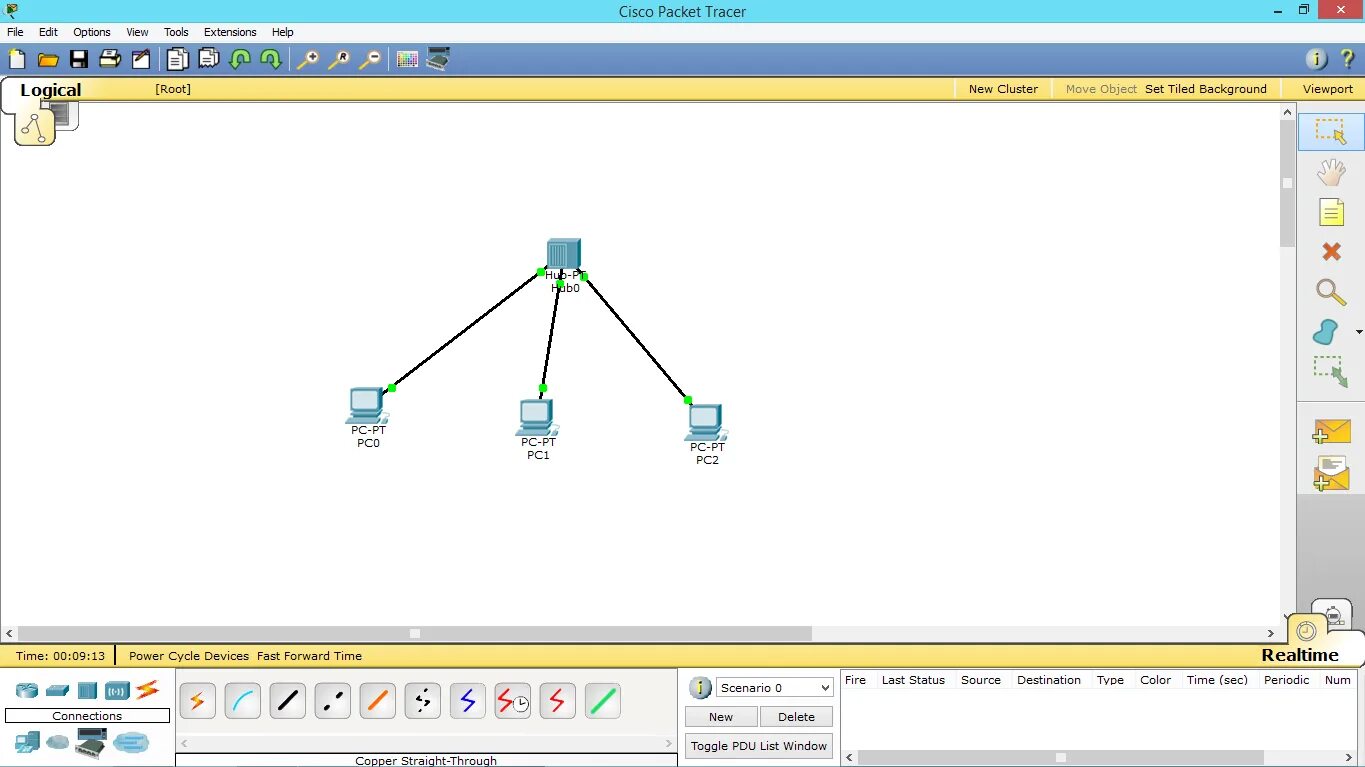Viewport: 1365px width, 767px height.
Task: Click Power Cycle Devices
Action: (x=189, y=656)
